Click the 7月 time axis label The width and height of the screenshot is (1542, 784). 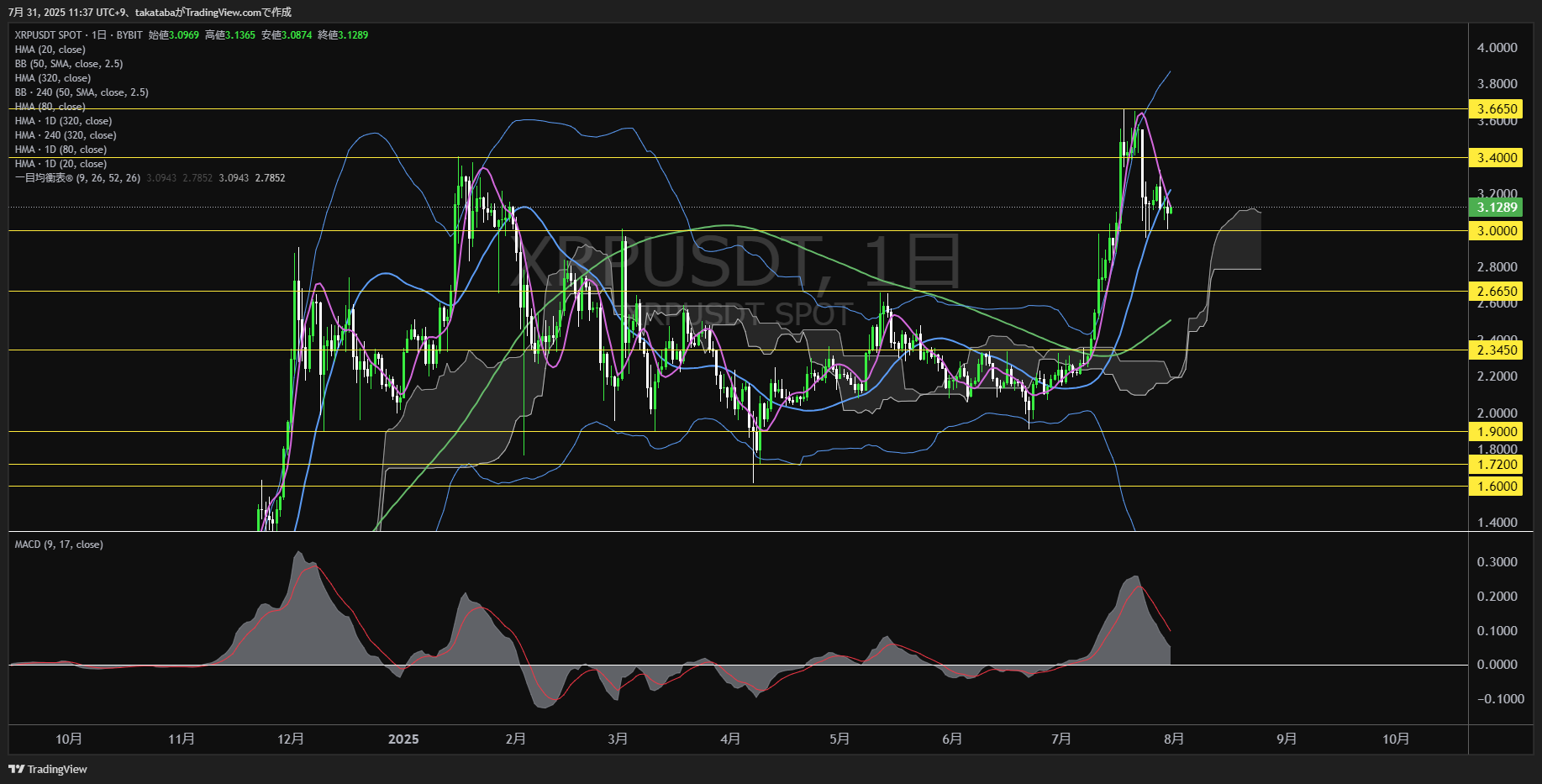[x=1061, y=739]
